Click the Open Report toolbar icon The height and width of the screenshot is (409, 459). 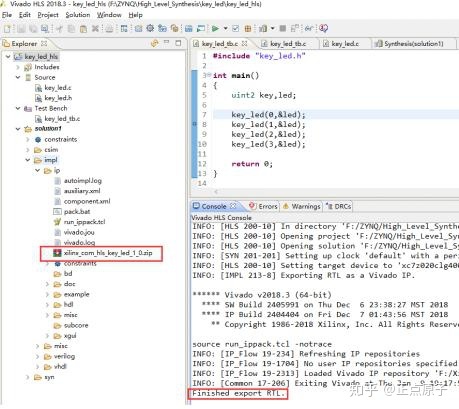click(263, 29)
